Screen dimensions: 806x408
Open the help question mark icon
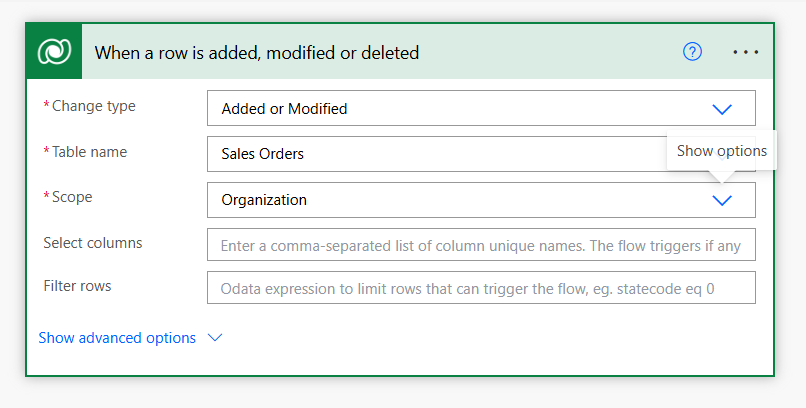[692, 51]
